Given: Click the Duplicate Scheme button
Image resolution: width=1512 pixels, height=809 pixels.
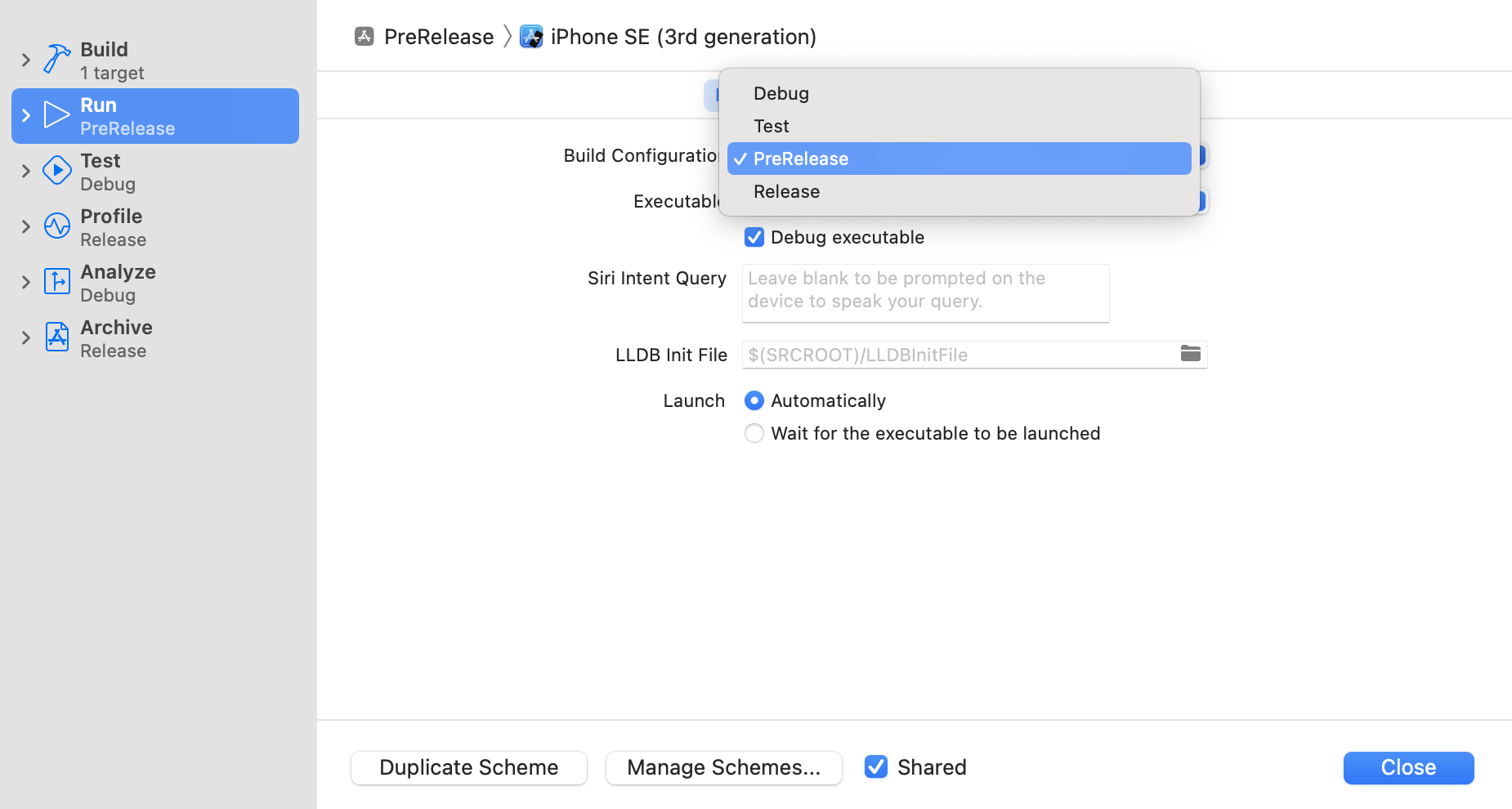Looking at the screenshot, I should (x=469, y=768).
